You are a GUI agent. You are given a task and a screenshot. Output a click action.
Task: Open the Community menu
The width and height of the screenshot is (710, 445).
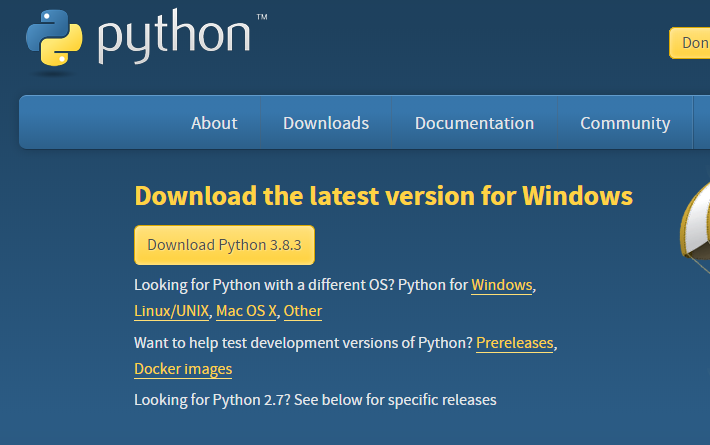[x=625, y=123]
